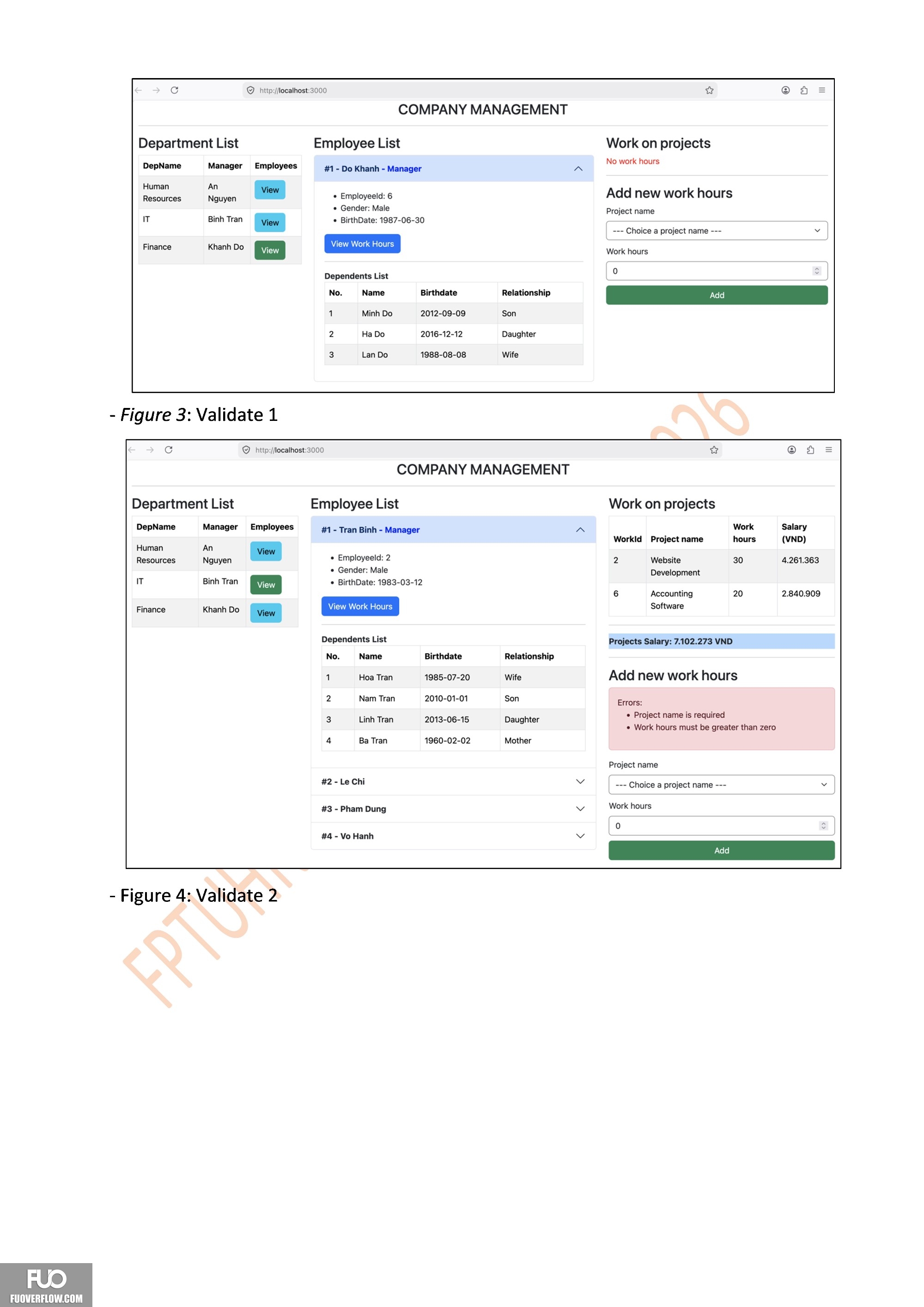The height and width of the screenshot is (1307, 924).
Task: Open the hamburger menu in Figure 3 browser
Action: tap(822, 90)
